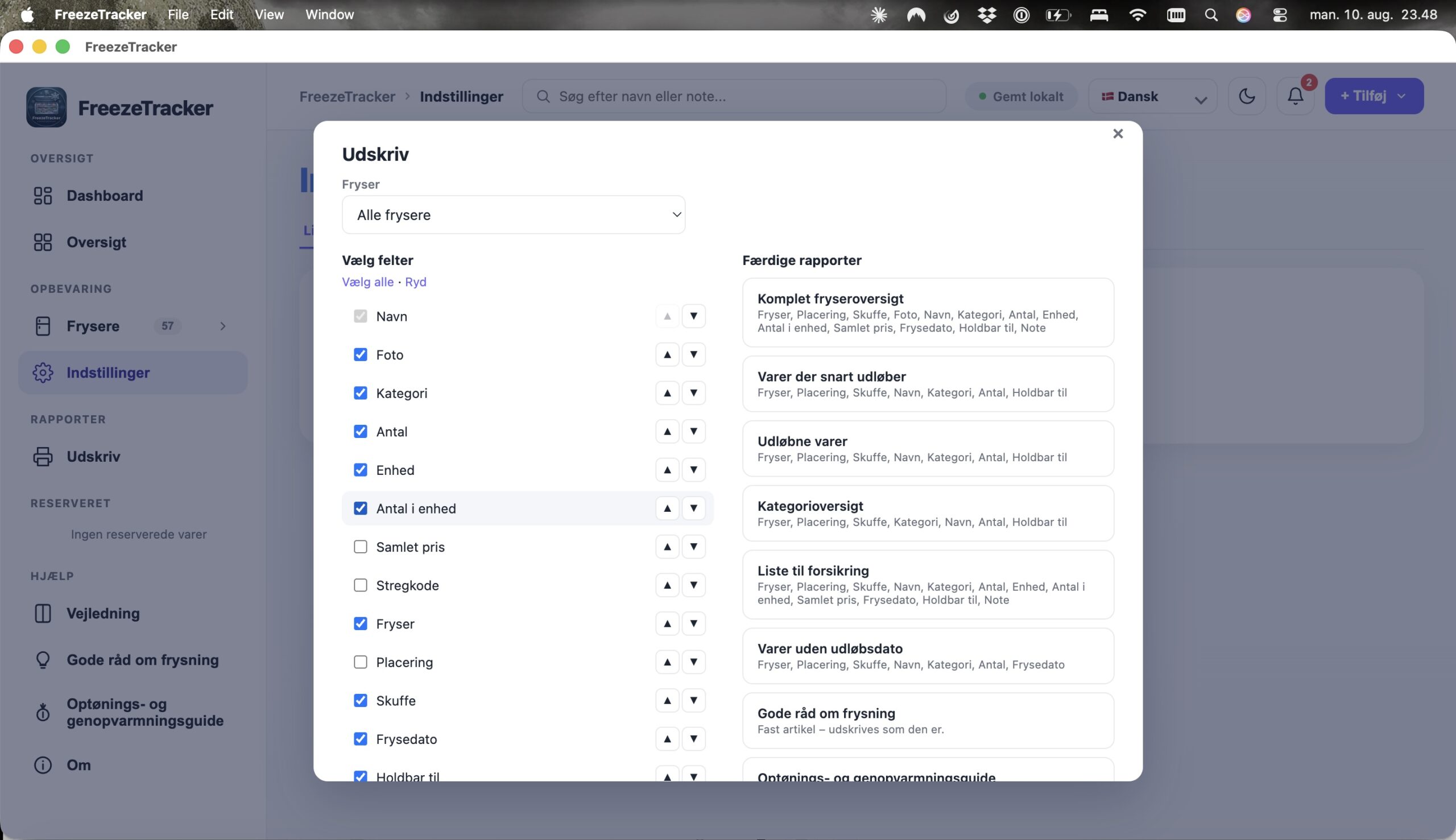
Task: Open the Dansk language dropdown
Action: 1152,96
